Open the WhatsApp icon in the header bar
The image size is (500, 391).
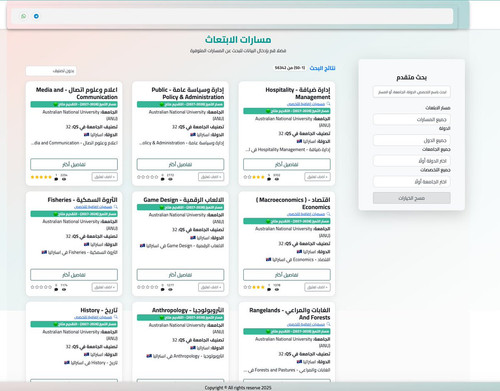pos(23,16)
